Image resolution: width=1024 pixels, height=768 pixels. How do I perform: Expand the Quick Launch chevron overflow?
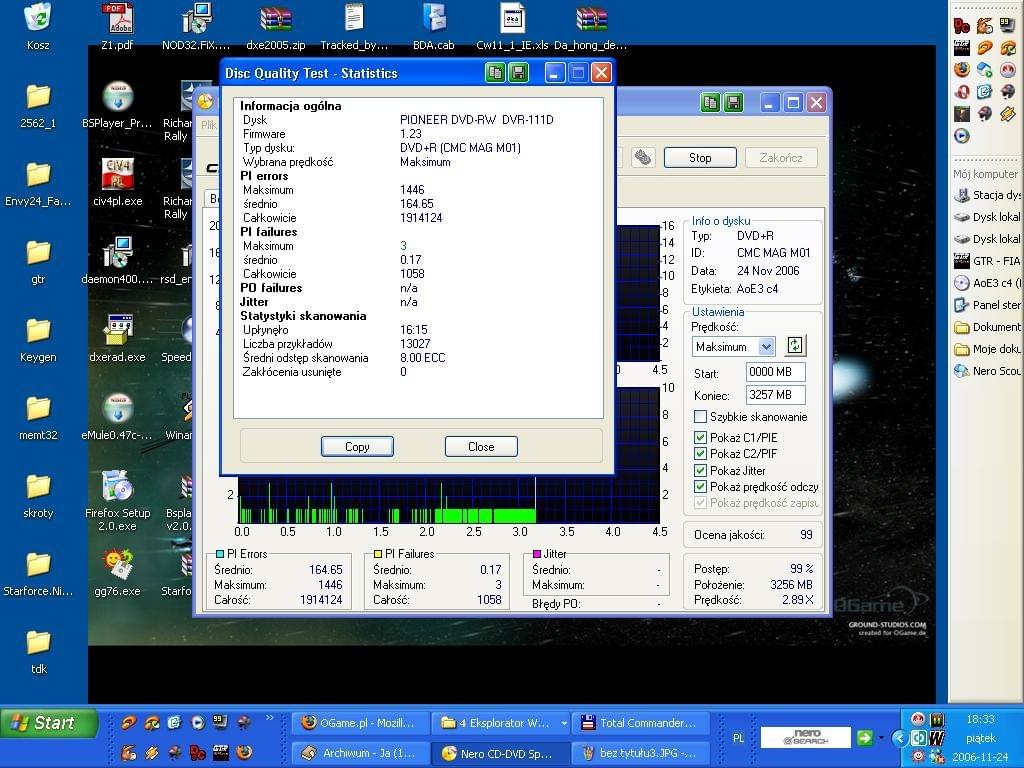pos(269,718)
